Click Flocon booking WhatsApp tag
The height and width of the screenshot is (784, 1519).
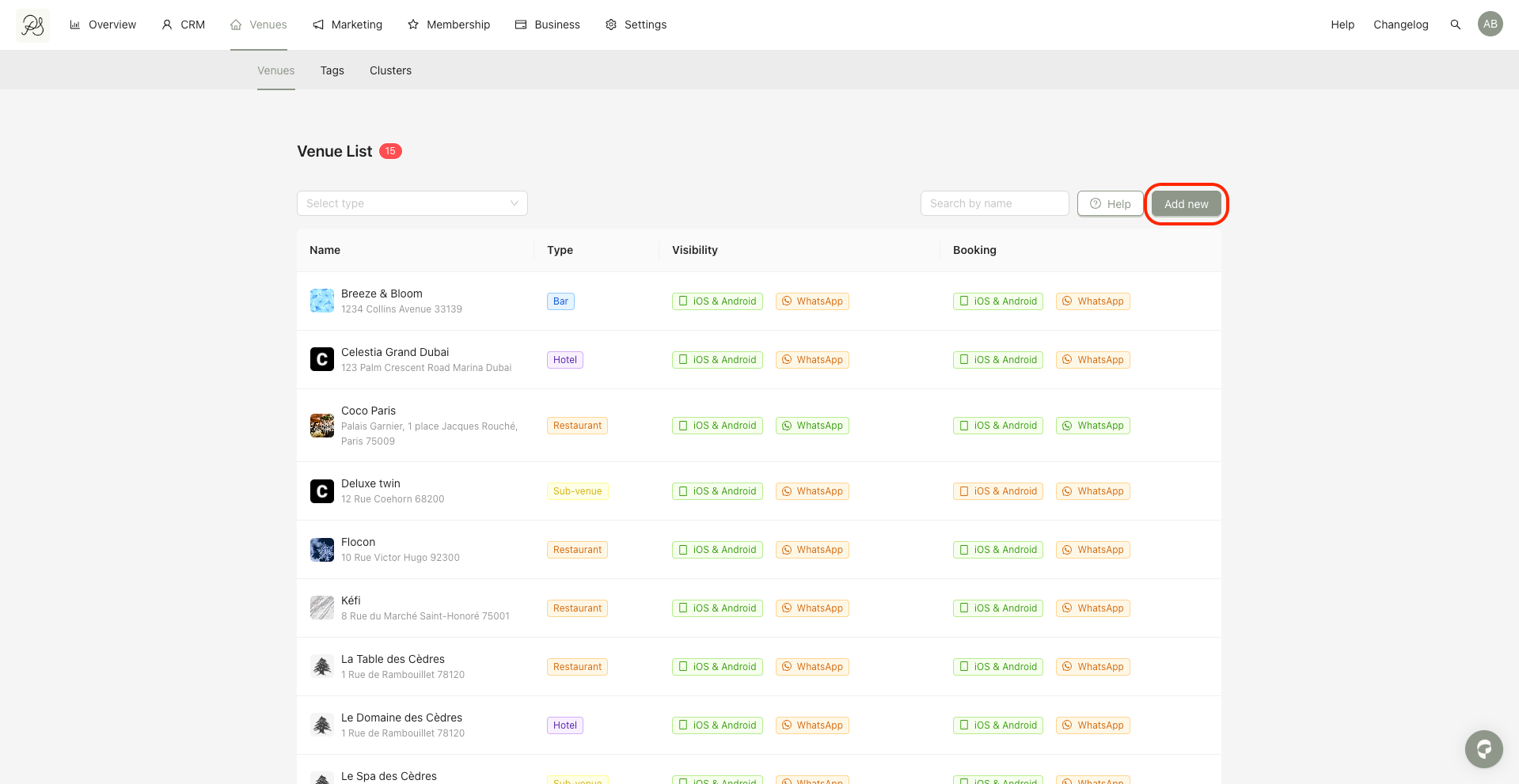pos(1092,550)
